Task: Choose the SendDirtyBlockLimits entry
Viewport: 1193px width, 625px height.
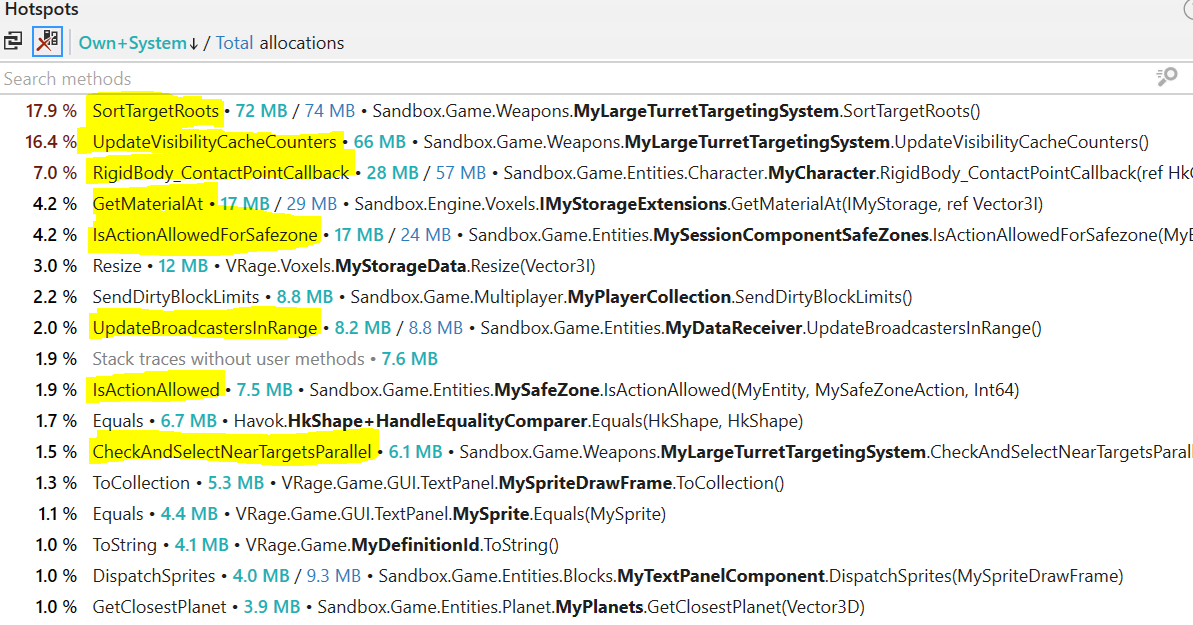Action: (x=176, y=297)
